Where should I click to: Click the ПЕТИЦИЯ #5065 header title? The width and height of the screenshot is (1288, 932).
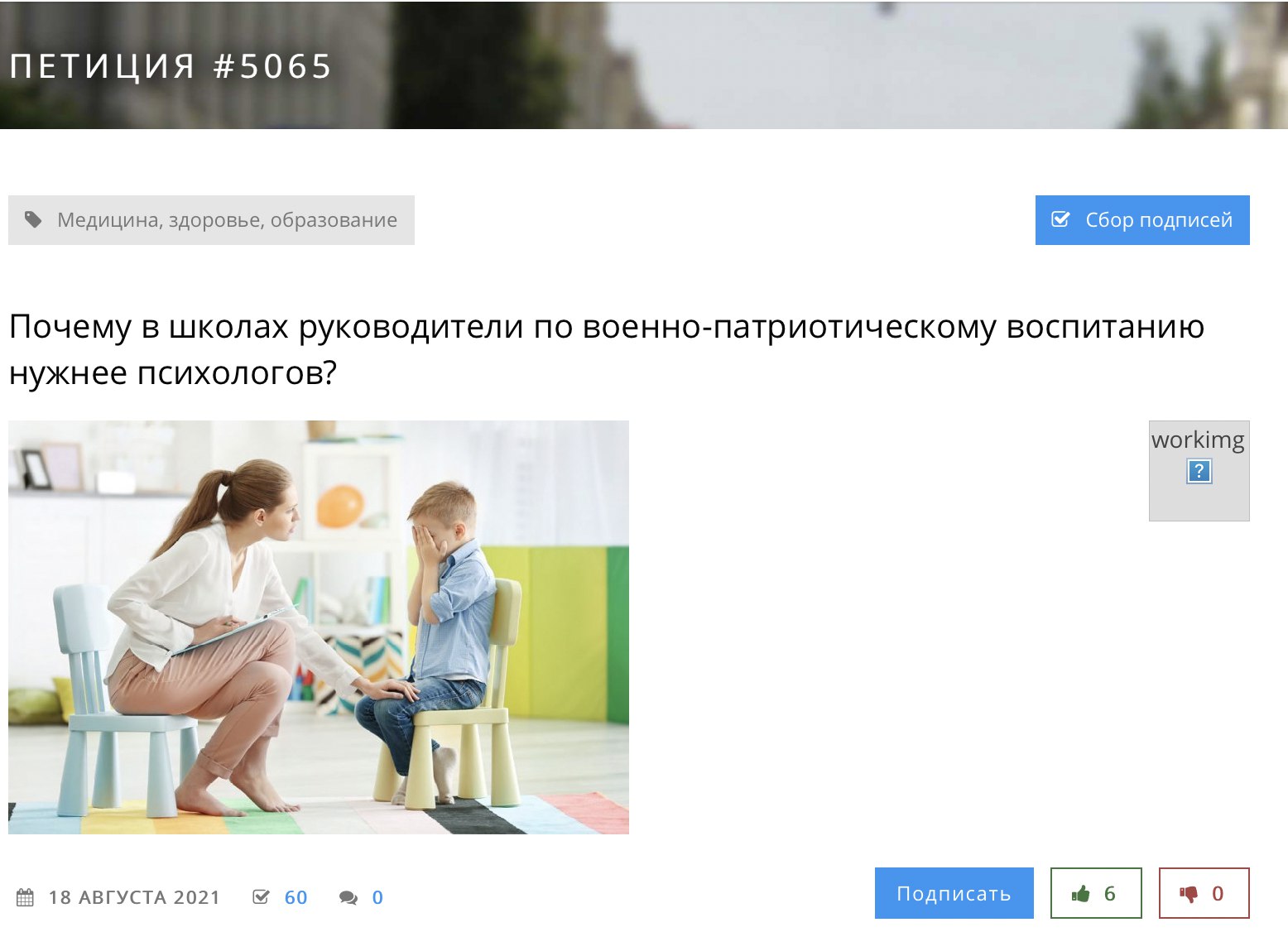tap(171, 66)
